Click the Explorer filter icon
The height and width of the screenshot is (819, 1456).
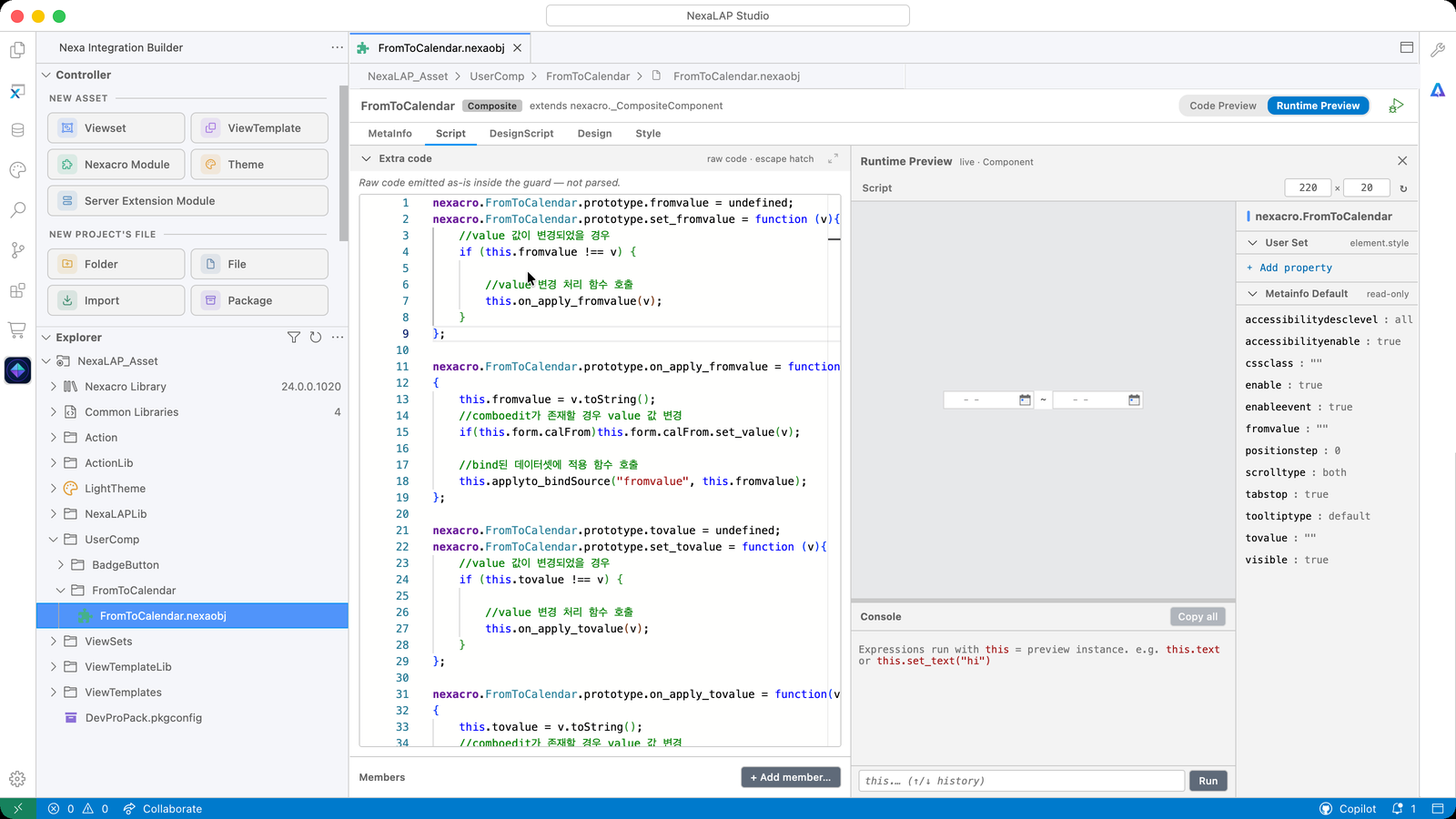point(293,337)
